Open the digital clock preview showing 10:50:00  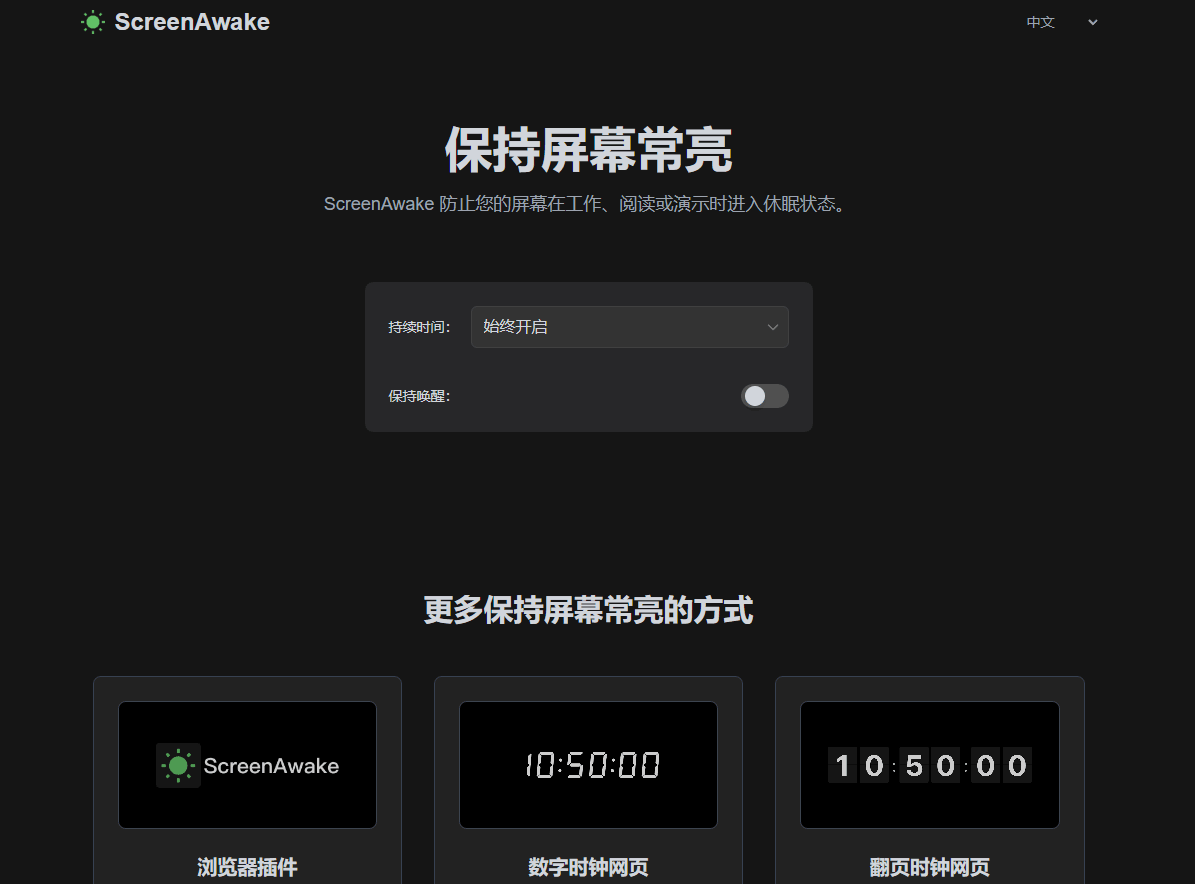click(x=588, y=765)
